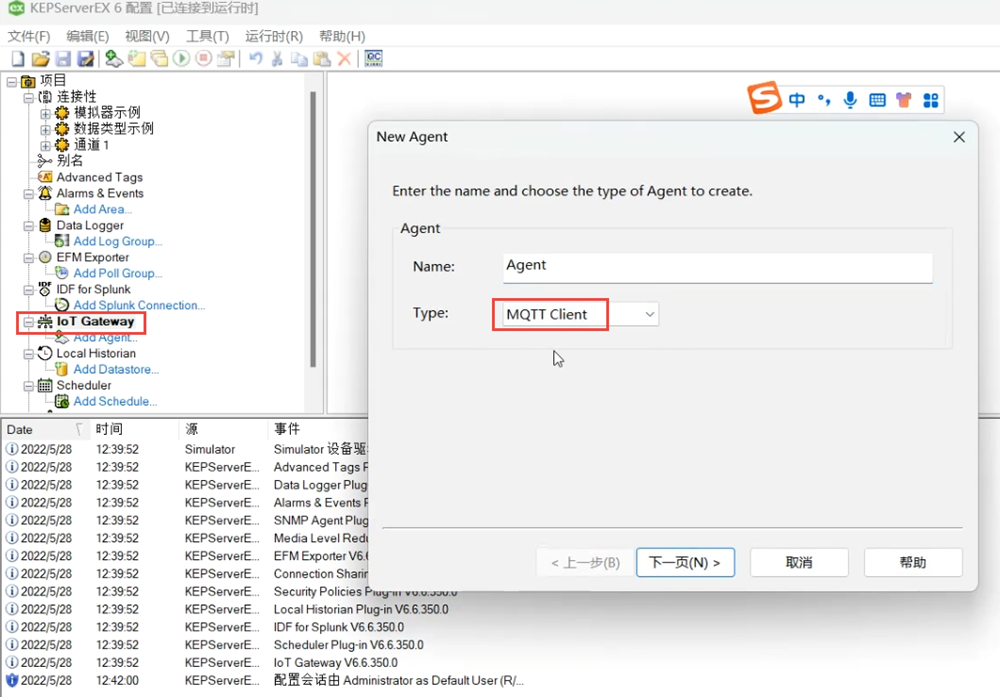This screenshot has height=697, width=1000.
Task: Open the Type dropdown showing MQTT Client
Action: click(580, 314)
